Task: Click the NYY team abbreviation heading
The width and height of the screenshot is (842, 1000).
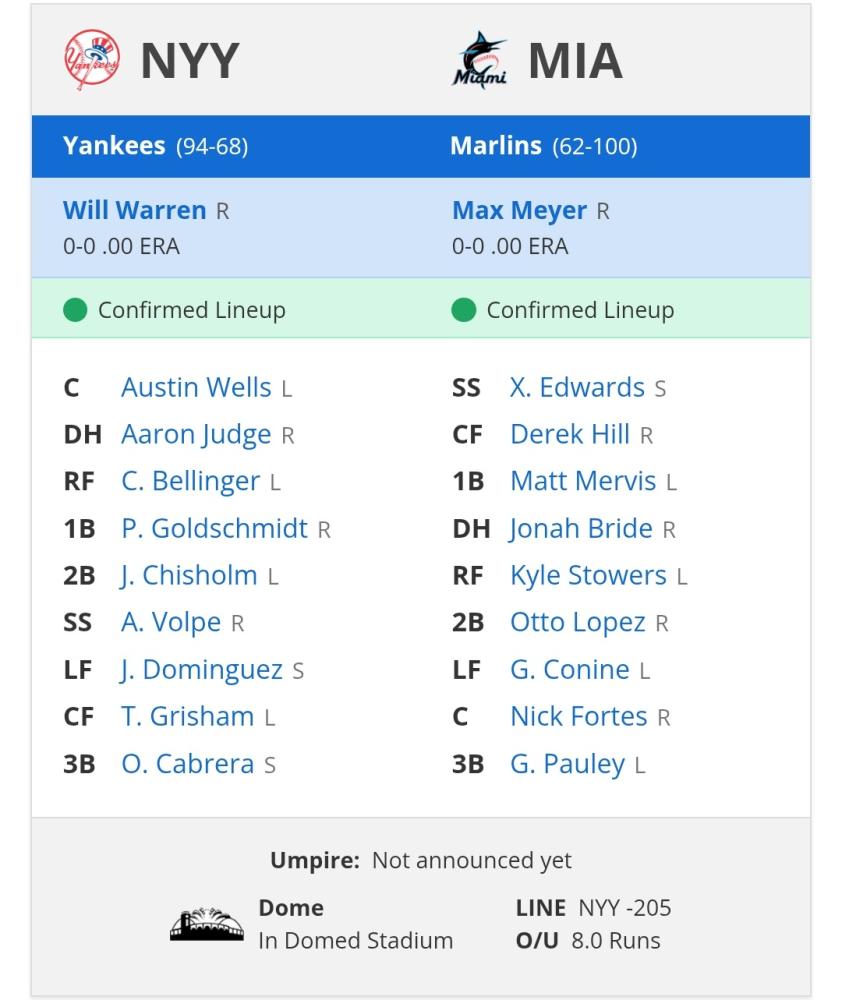Action: [x=190, y=61]
